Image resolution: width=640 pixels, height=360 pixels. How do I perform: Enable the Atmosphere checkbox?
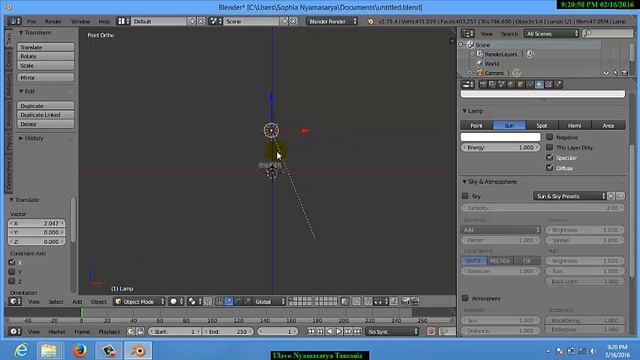465,298
